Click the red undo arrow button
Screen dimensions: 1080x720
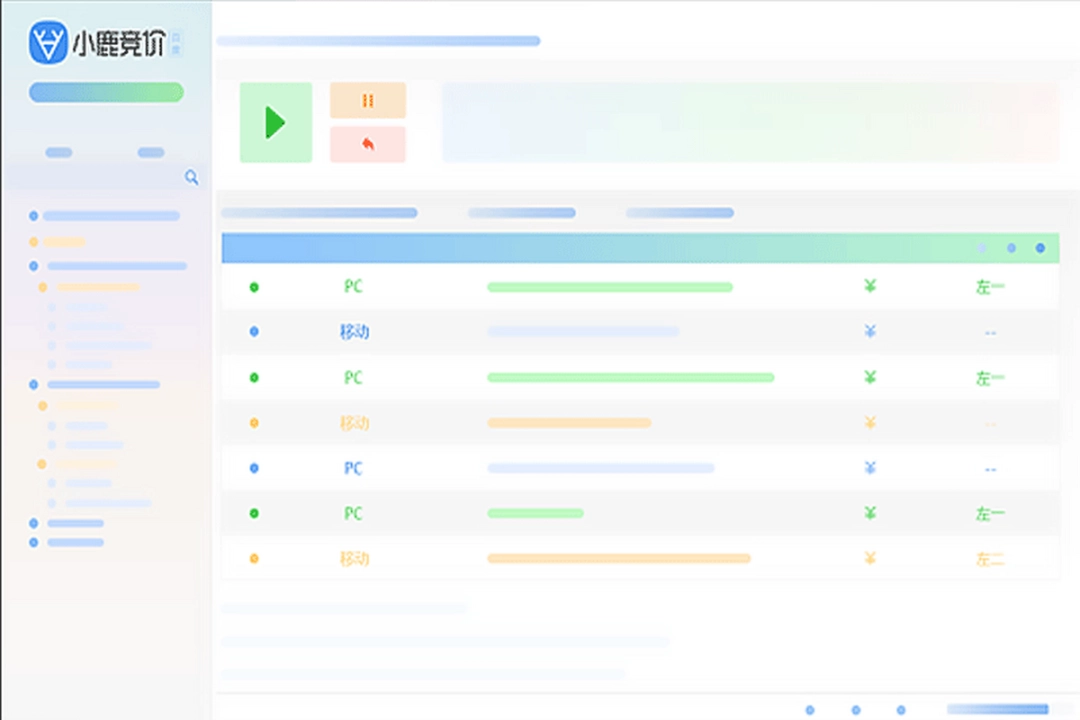368,144
